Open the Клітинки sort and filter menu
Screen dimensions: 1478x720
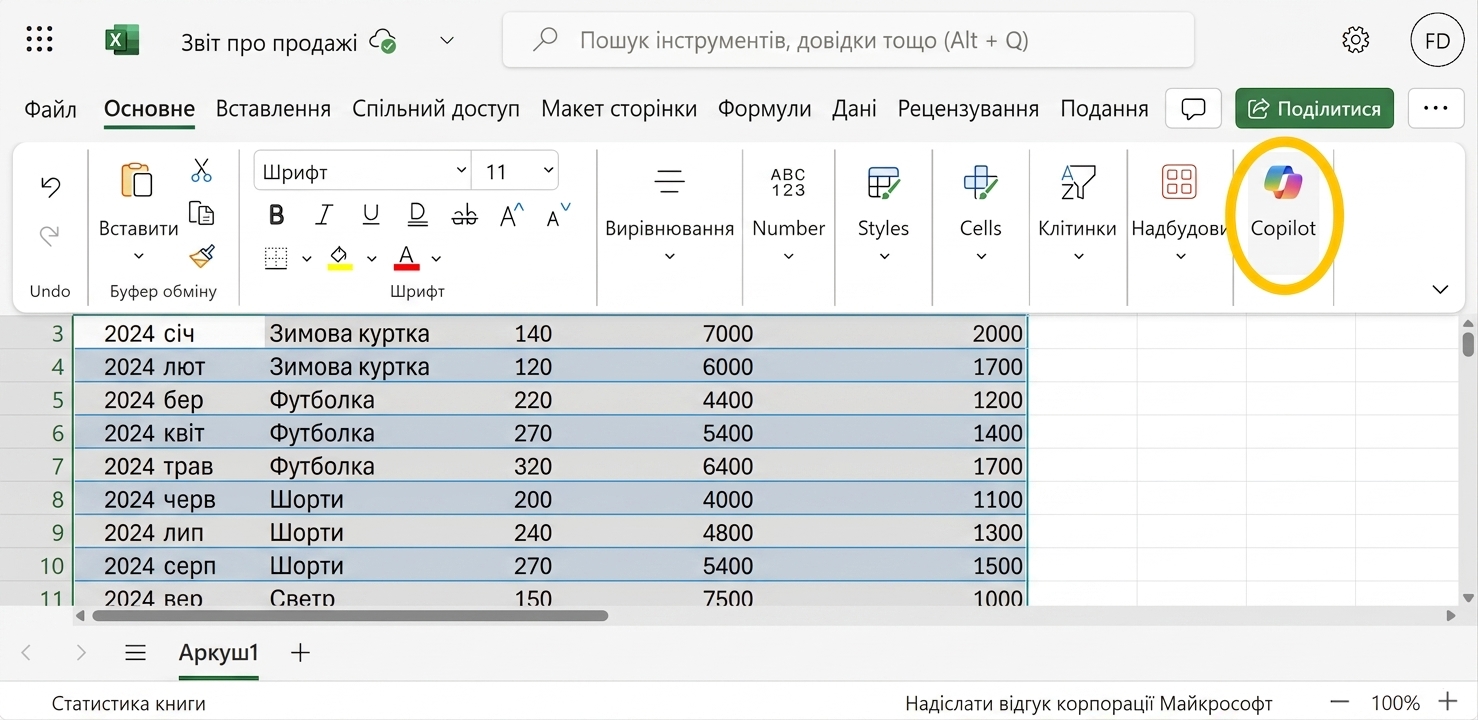(x=1077, y=214)
